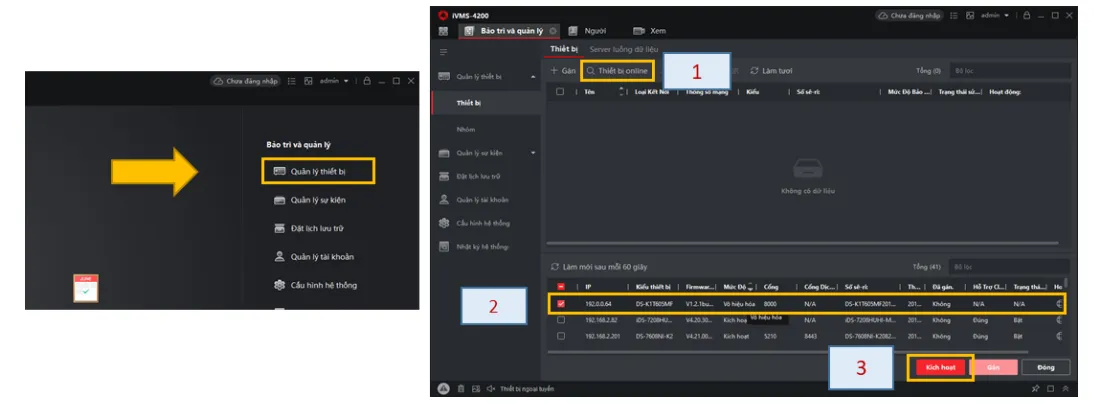Click the Bộ lọc filter field above online devices
This screenshot has width=1094, height=405.
point(1008,267)
